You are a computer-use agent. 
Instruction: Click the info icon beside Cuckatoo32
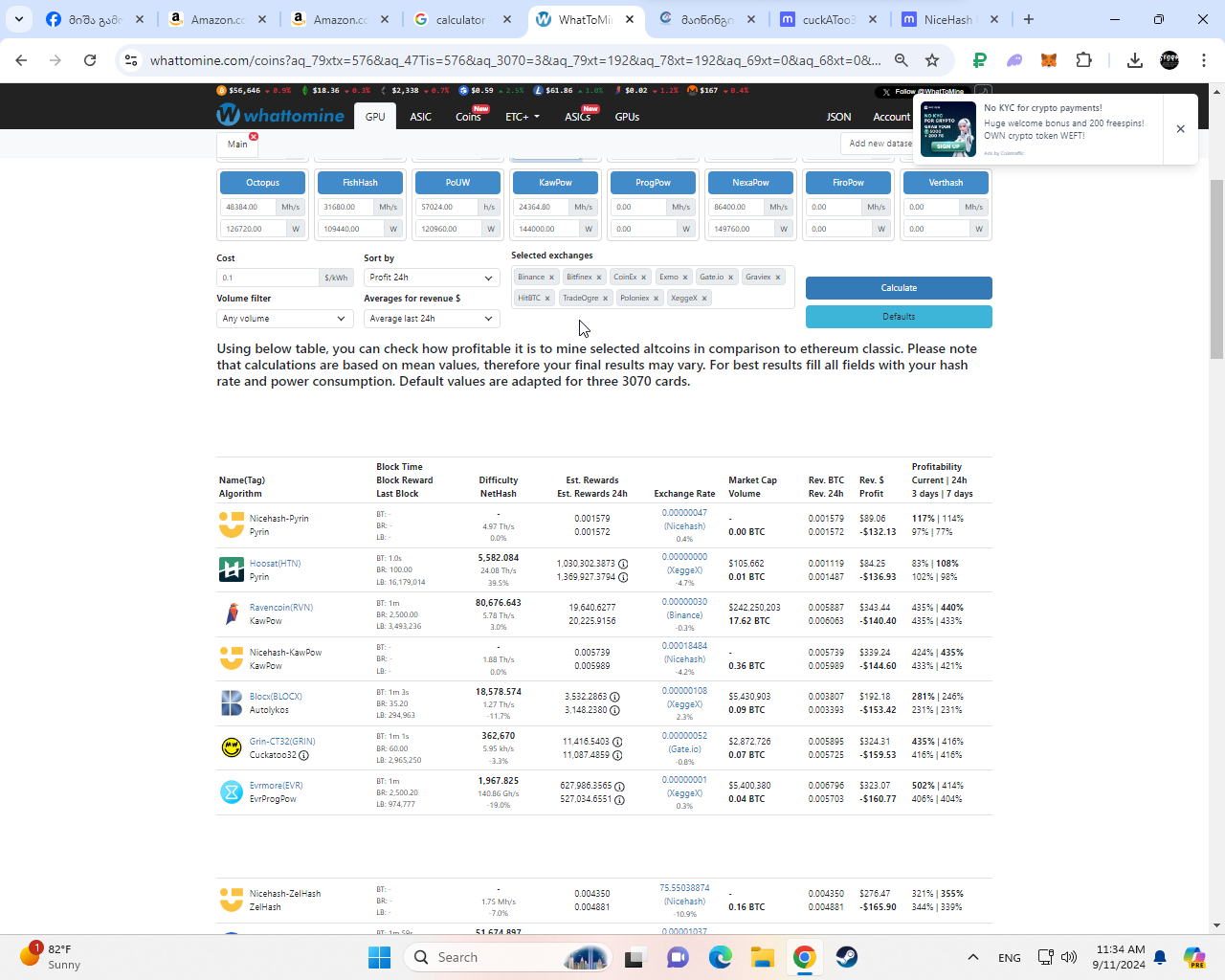303,755
